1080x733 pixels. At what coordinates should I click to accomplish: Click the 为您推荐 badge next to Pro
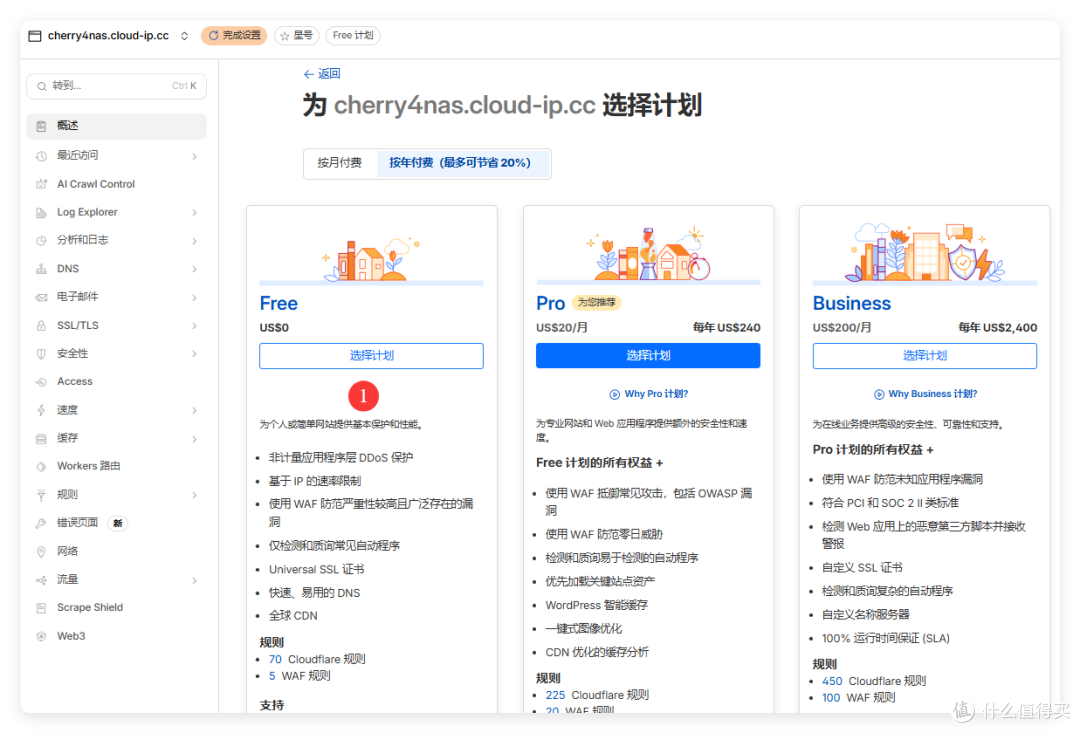coord(596,303)
